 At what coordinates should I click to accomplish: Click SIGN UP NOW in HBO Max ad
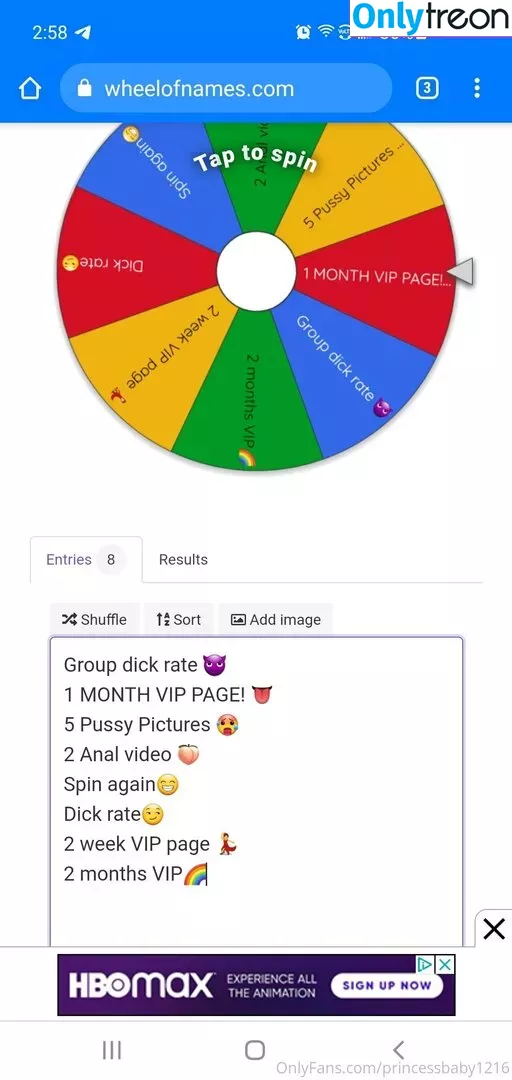pos(386,985)
